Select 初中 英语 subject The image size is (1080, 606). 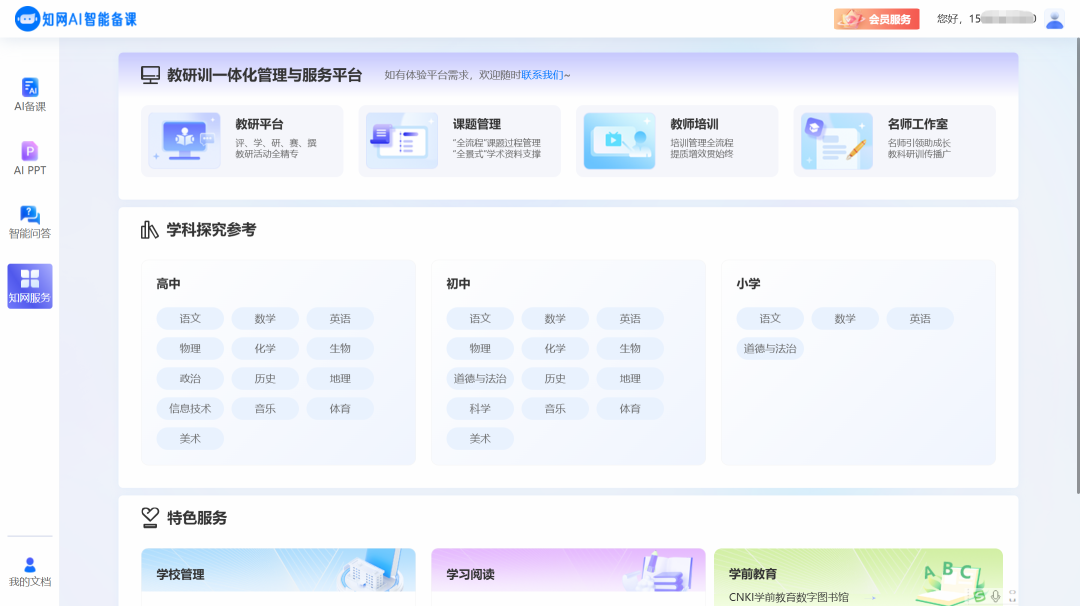(630, 318)
